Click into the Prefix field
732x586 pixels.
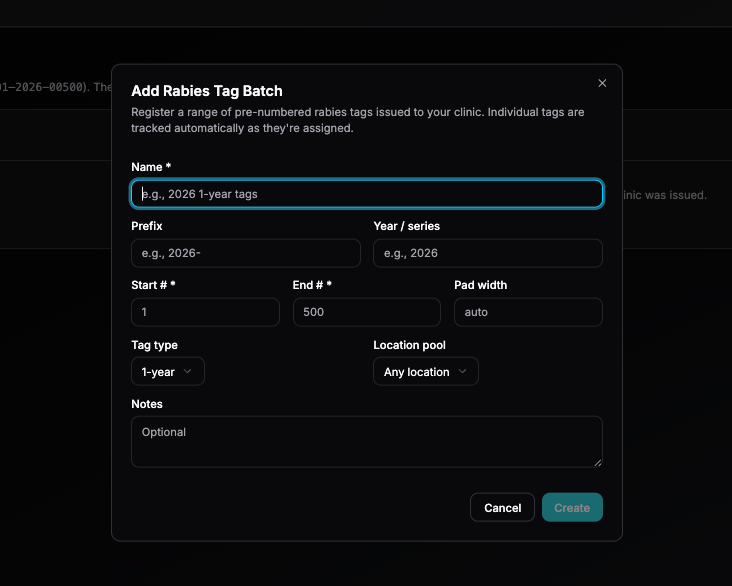[x=246, y=253]
